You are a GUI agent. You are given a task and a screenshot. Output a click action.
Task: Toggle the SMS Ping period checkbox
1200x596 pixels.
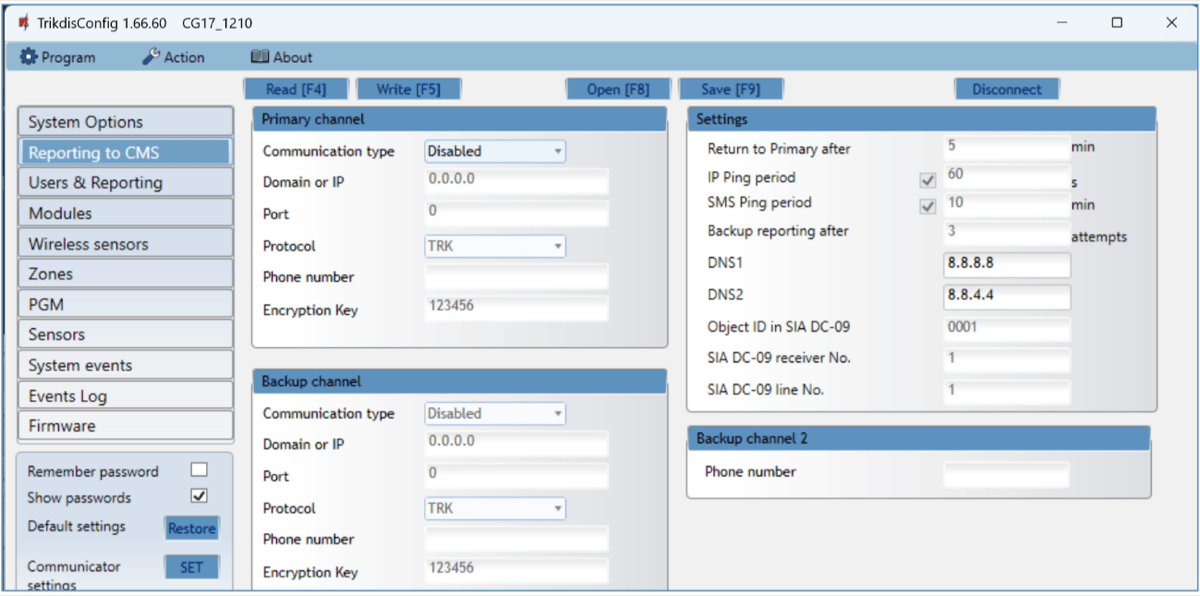pos(927,206)
